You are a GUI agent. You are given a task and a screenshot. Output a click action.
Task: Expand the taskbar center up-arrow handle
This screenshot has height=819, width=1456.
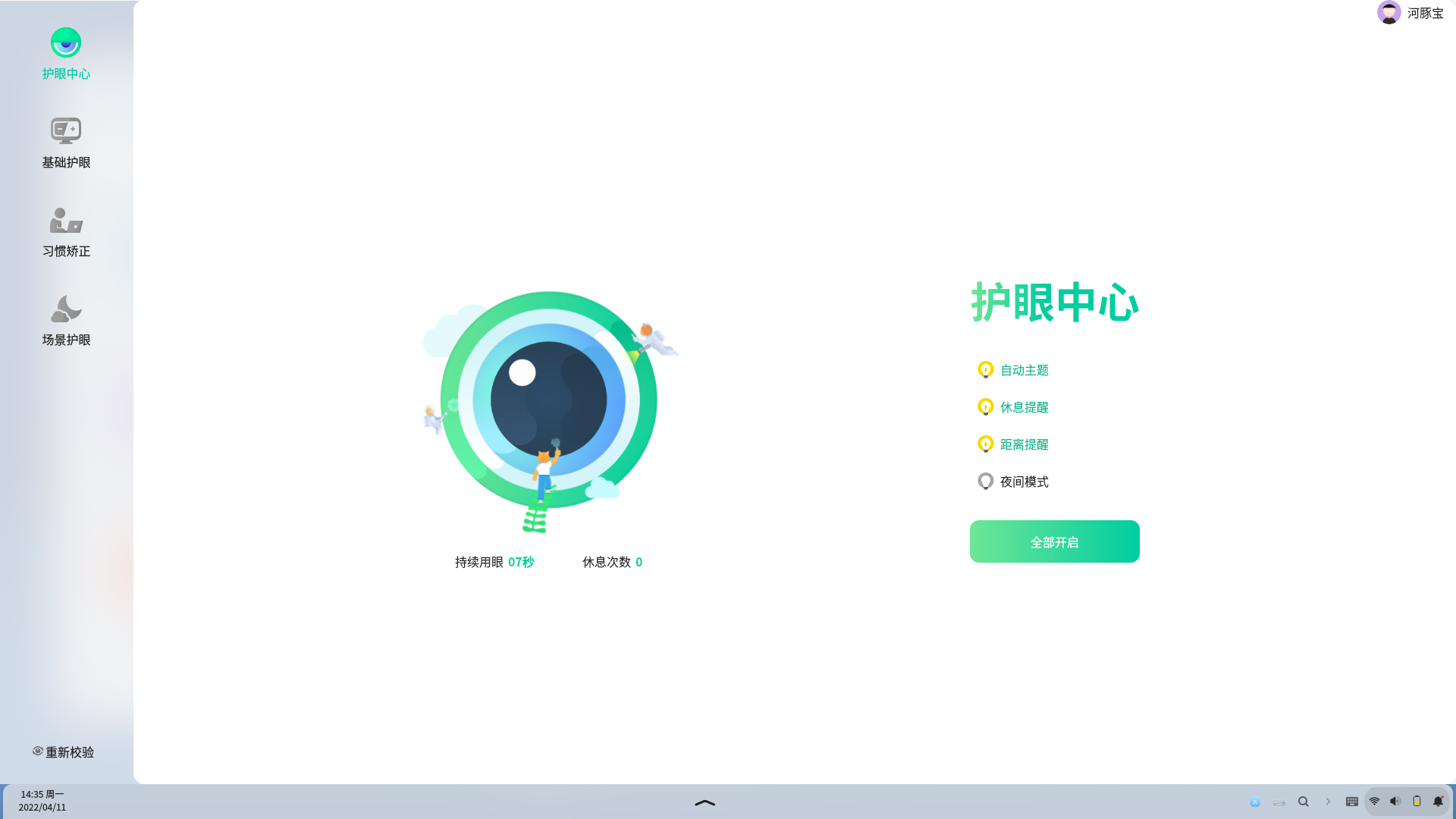point(704,802)
